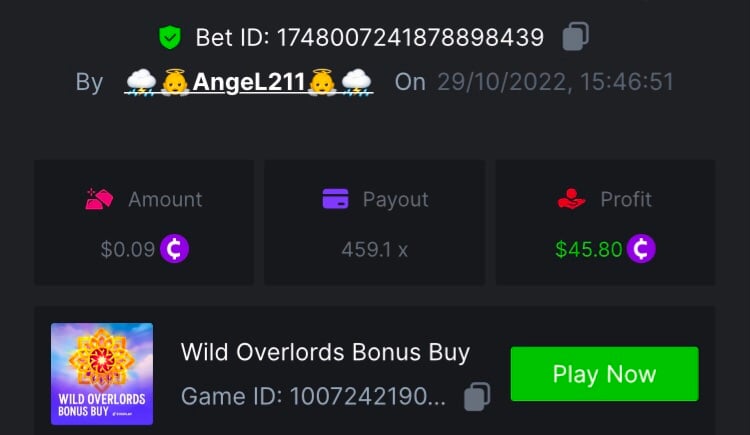
Task: Click the purple coin beside $0.09
Action: click(x=174, y=249)
